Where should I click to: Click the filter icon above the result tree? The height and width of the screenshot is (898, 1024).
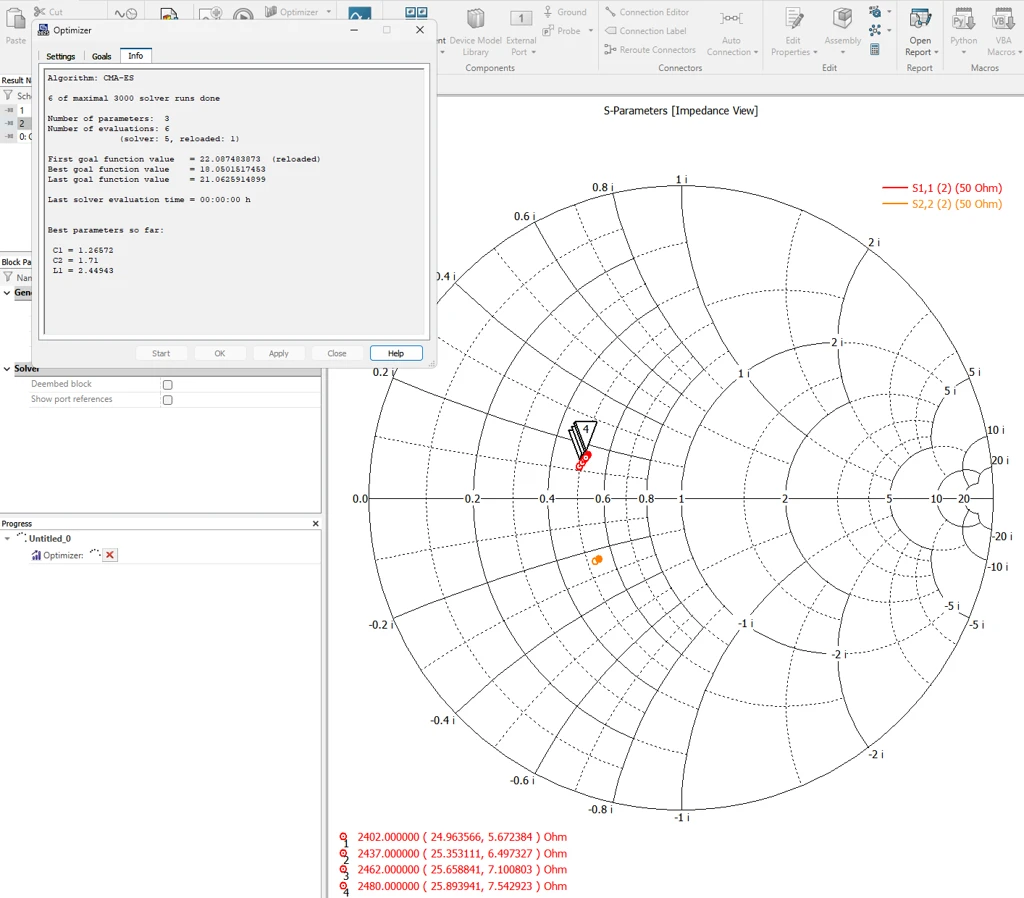click(x=8, y=95)
